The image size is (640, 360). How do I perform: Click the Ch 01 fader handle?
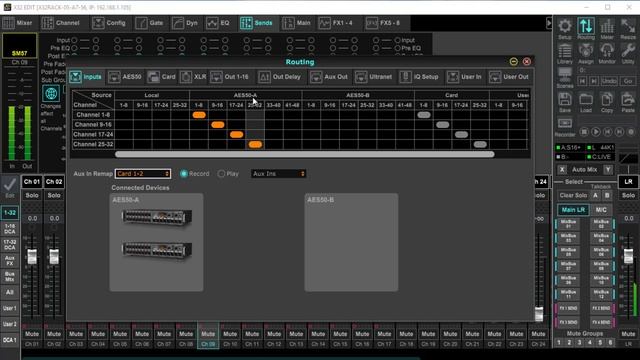click(x=32, y=257)
